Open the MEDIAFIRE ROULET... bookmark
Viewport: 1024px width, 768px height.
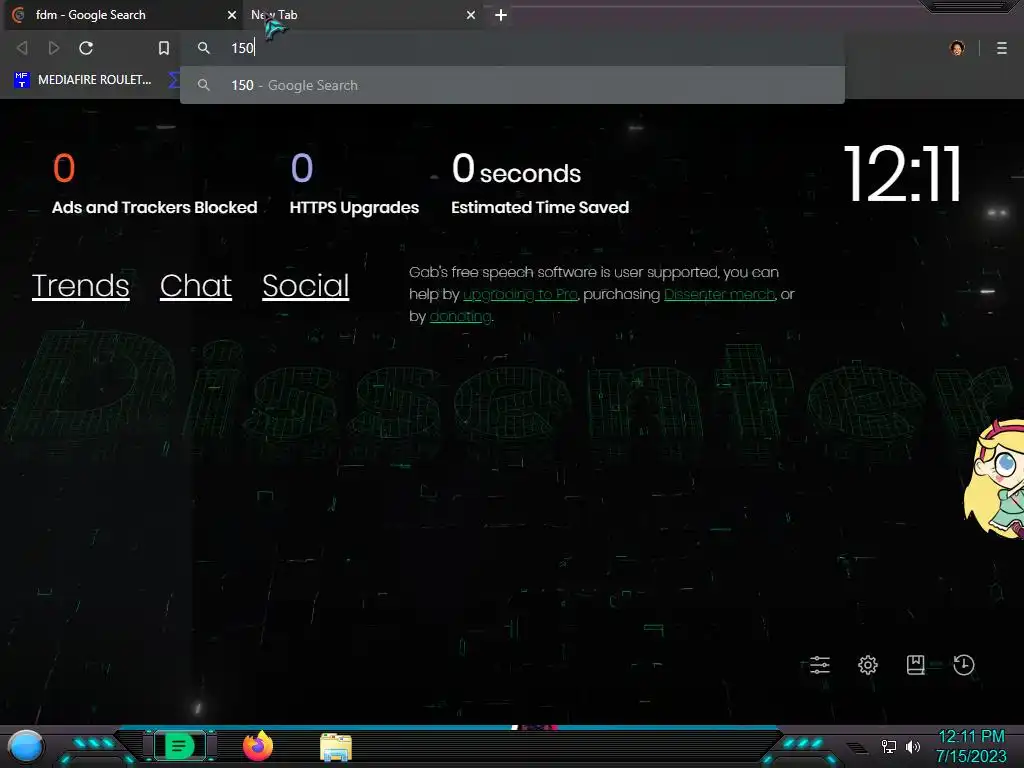pos(83,80)
